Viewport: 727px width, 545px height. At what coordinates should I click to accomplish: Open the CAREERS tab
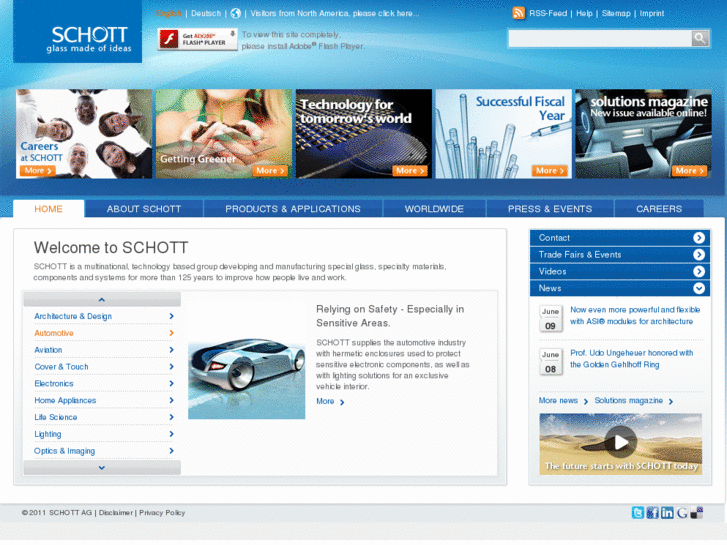[659, 209]
